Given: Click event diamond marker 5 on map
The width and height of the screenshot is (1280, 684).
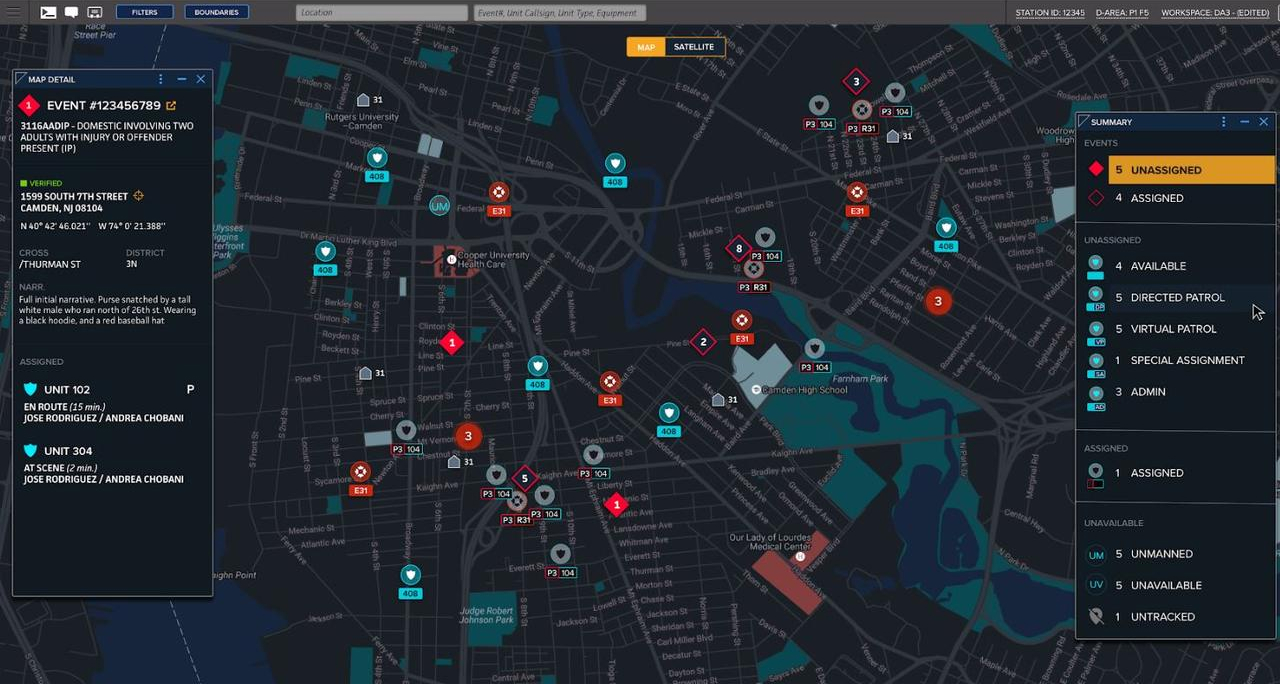Looking at the screenshot, I should [x=524, y=478].
